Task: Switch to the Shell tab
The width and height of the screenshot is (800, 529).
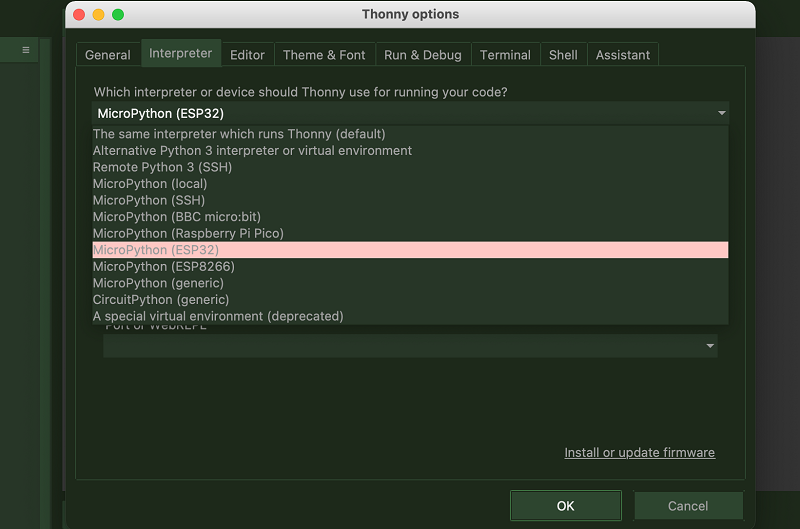Action: click(x=563, y=55)
